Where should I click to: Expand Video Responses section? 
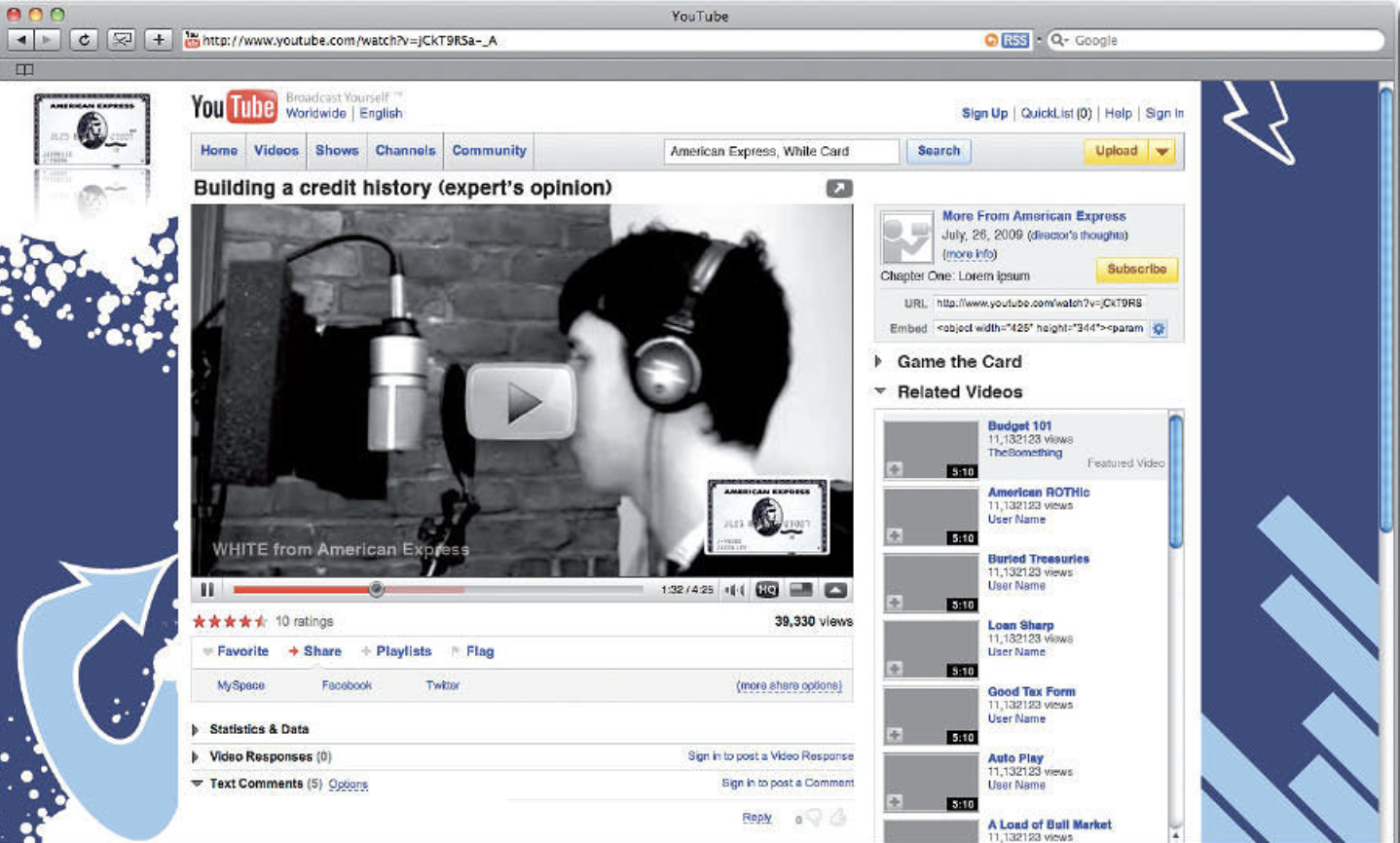(x=196, y=756)
